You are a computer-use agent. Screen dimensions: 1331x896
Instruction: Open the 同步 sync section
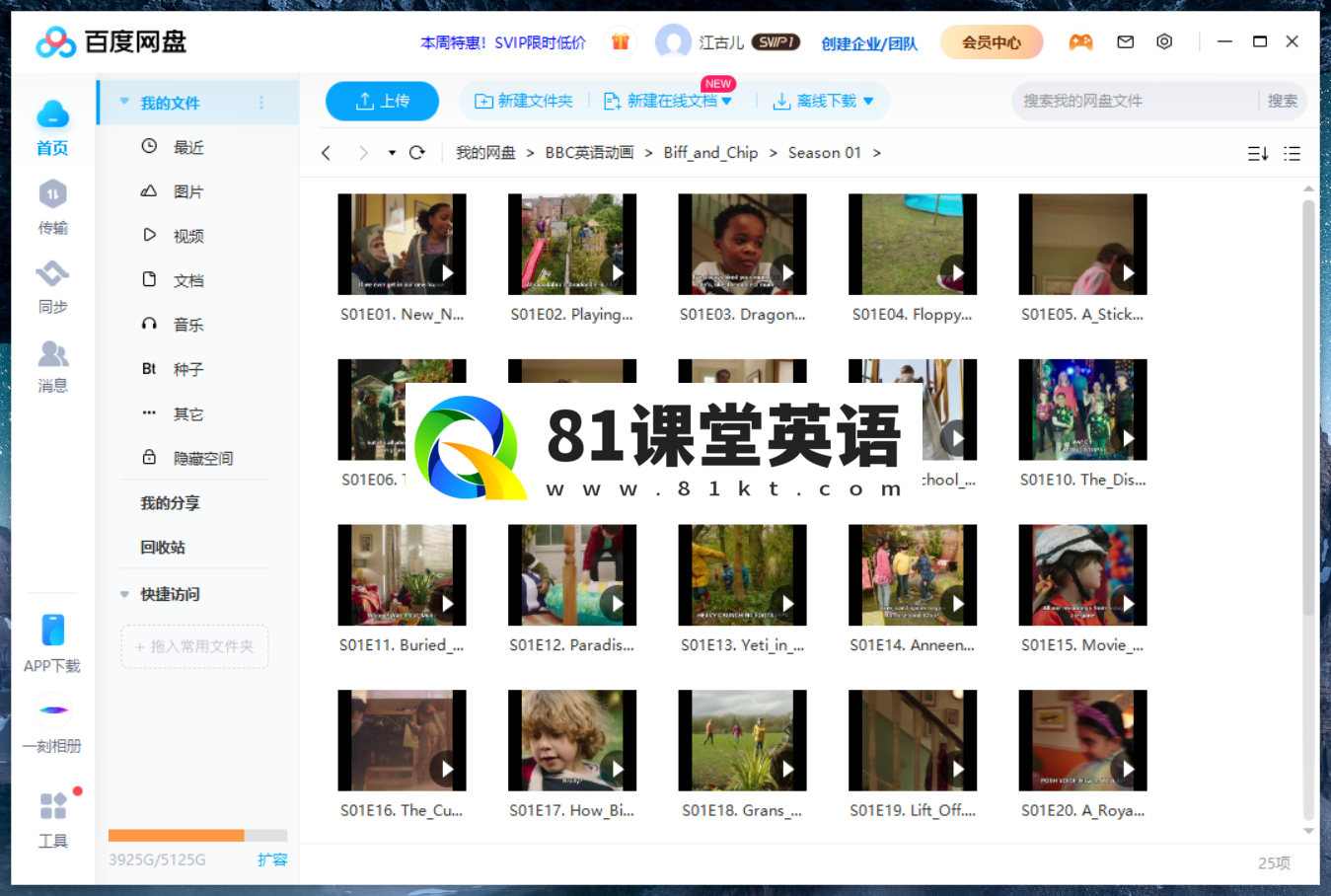click(x=52, y=287)
